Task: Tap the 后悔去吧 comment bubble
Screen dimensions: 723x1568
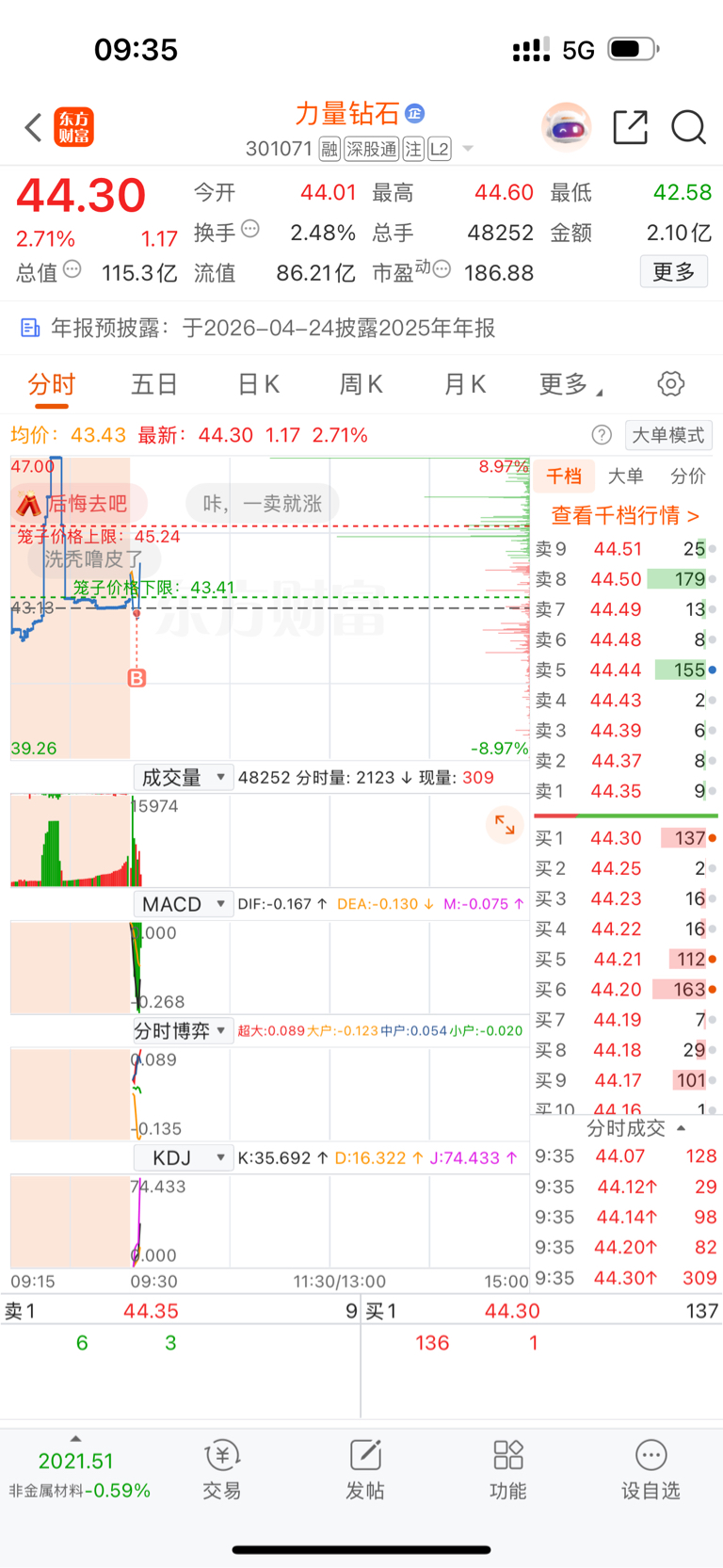Action: pyautogui.click(x=79, y=504)
